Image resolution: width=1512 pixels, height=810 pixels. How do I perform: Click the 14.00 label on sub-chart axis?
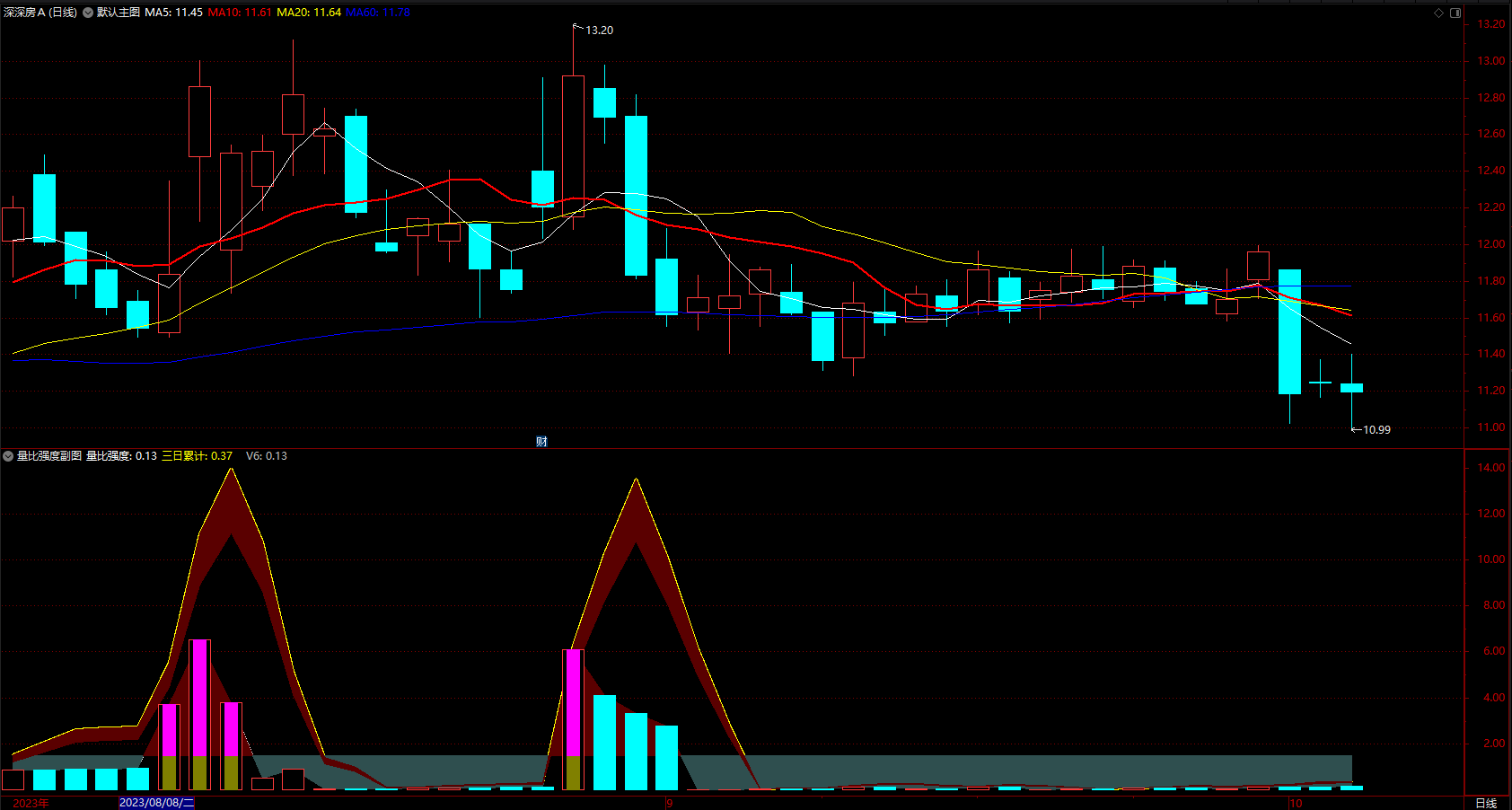1491,468
